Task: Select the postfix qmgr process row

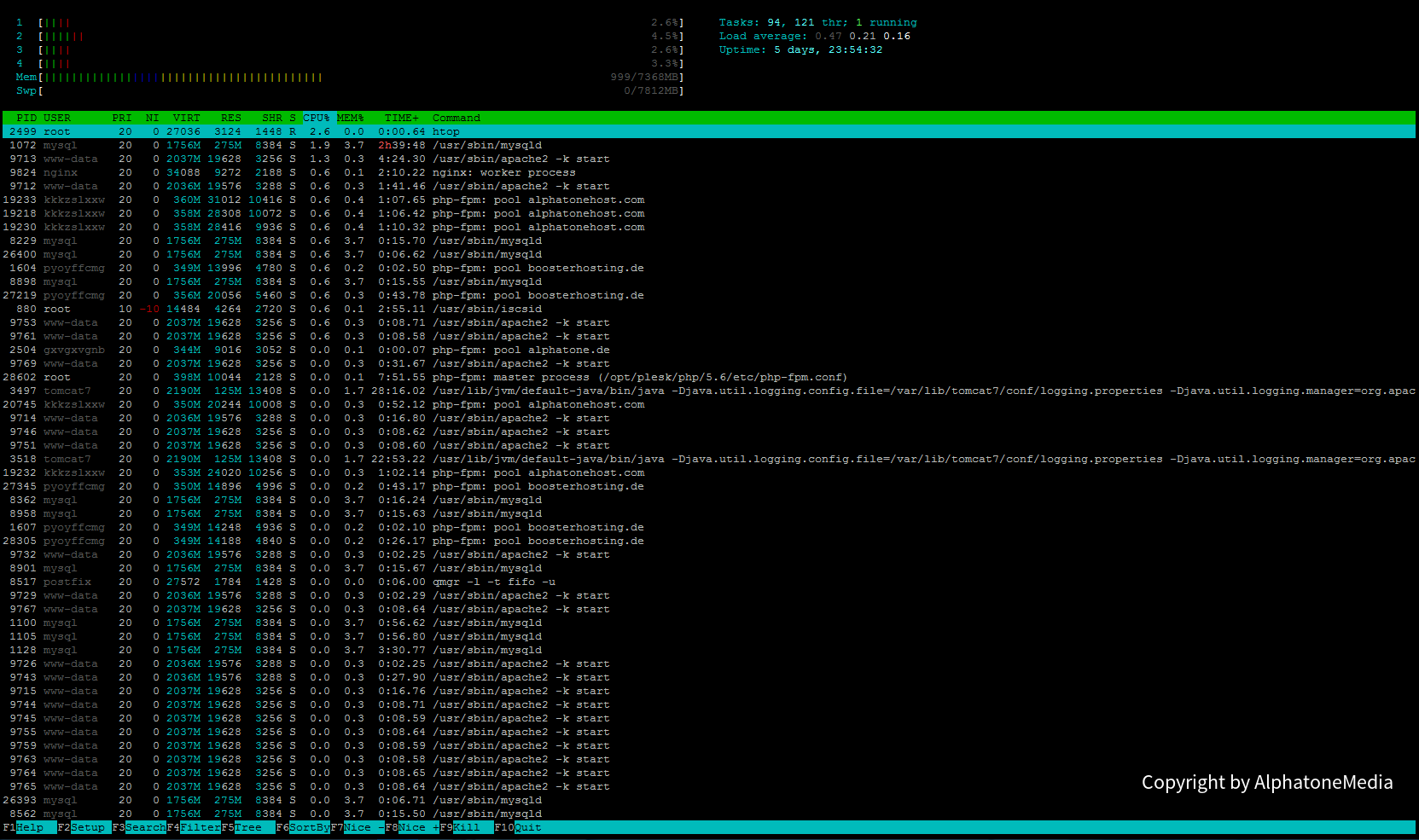Action: click(x=493, y=582)
